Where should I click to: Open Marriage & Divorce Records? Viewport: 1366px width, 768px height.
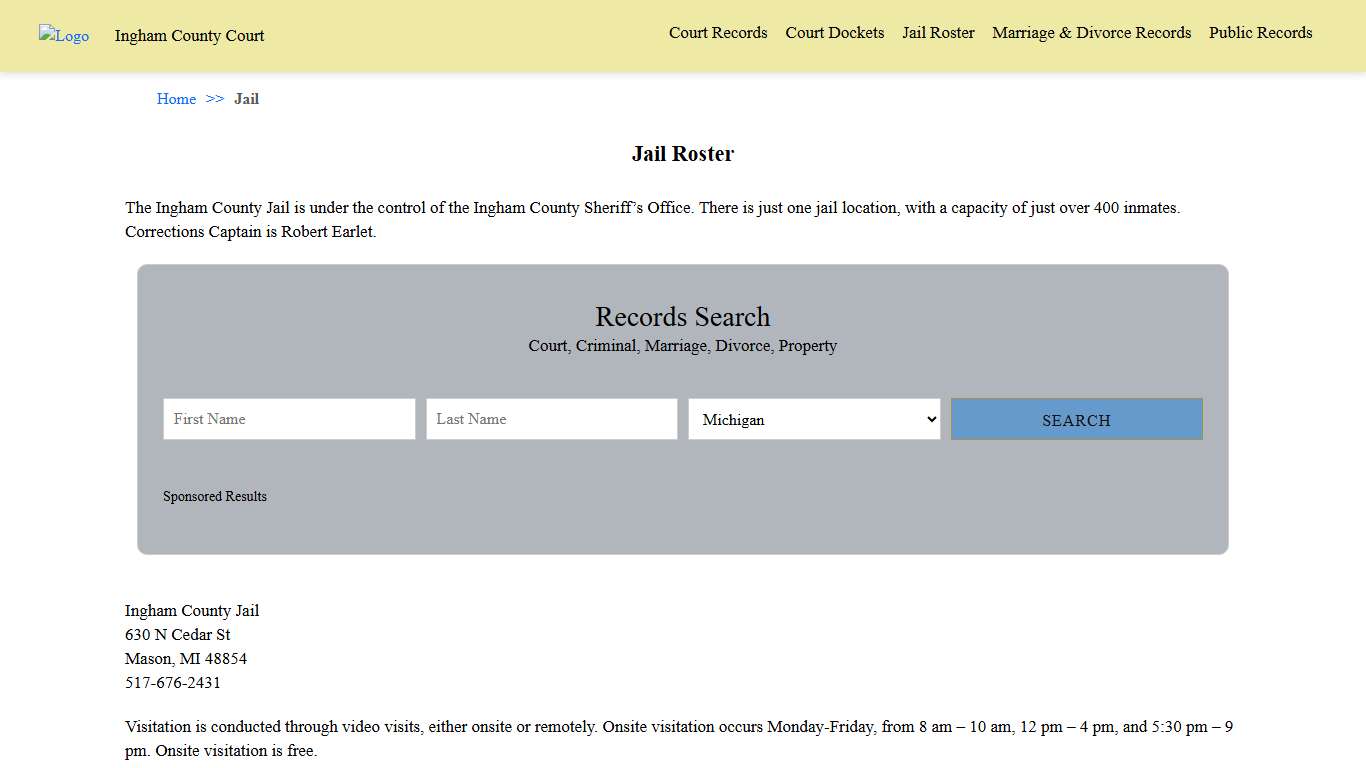tap(1091, 33)
